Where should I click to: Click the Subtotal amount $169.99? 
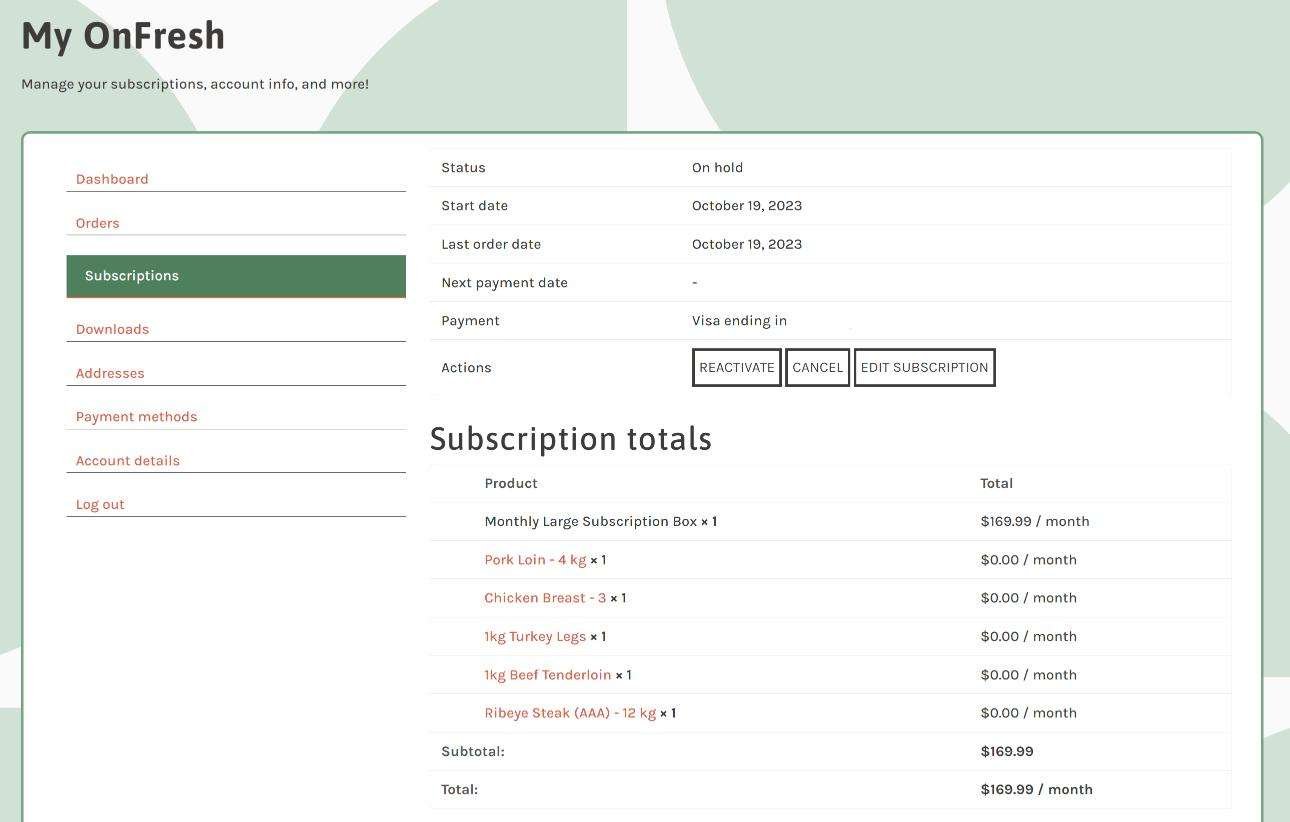tap(1007, 751)
